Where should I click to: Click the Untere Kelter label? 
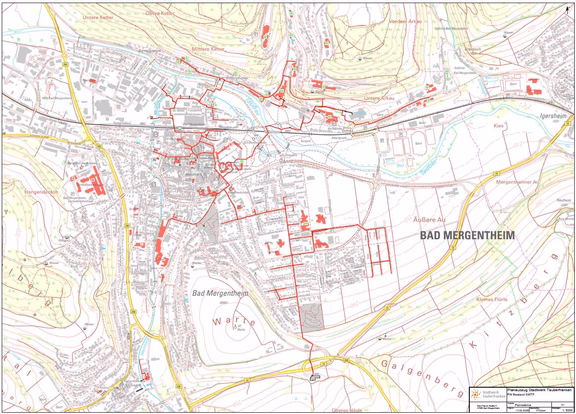(98, 17)
